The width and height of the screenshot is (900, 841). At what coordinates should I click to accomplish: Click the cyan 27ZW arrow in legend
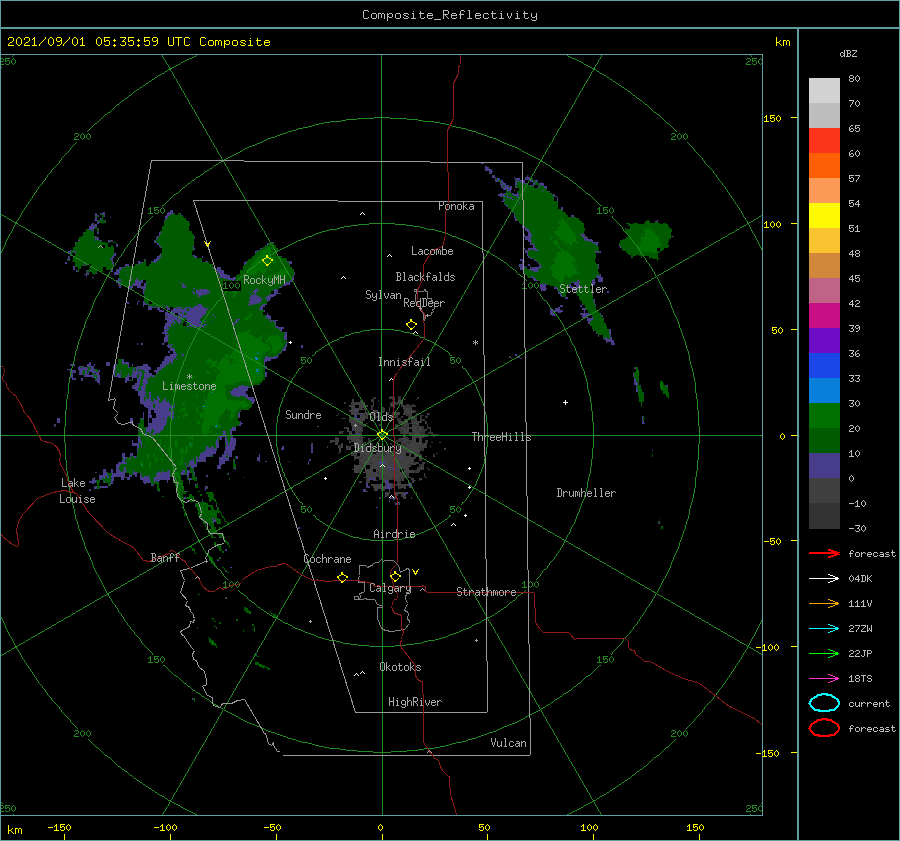pos(824,629)
